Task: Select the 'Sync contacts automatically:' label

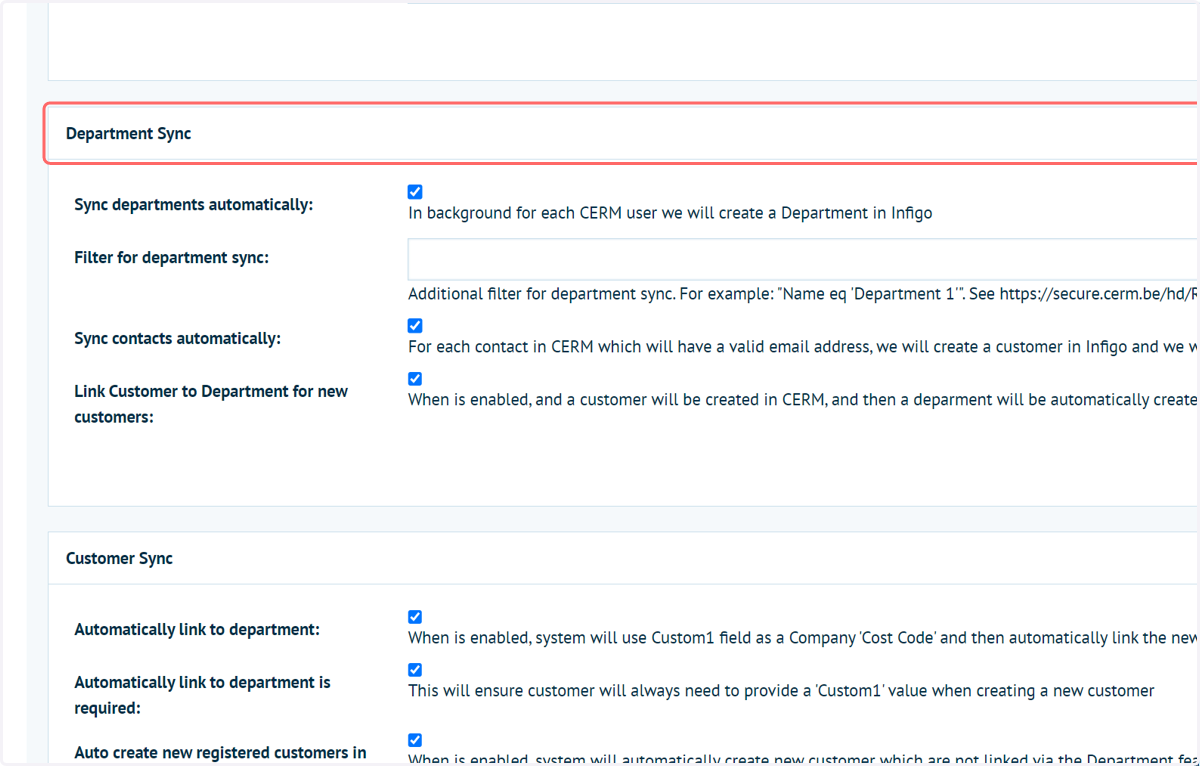Action: tap(177, 339)
